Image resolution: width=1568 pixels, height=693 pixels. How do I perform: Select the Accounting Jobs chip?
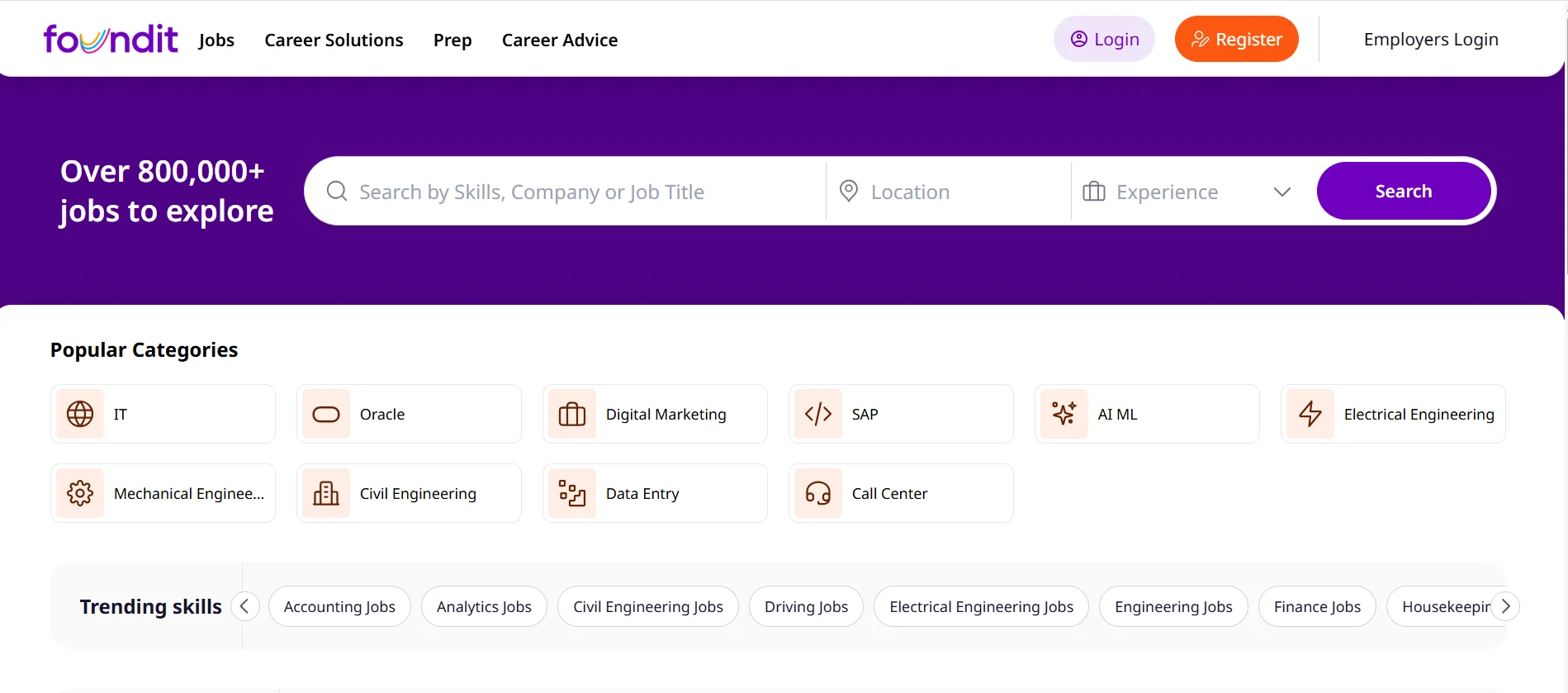pos(339,606)
